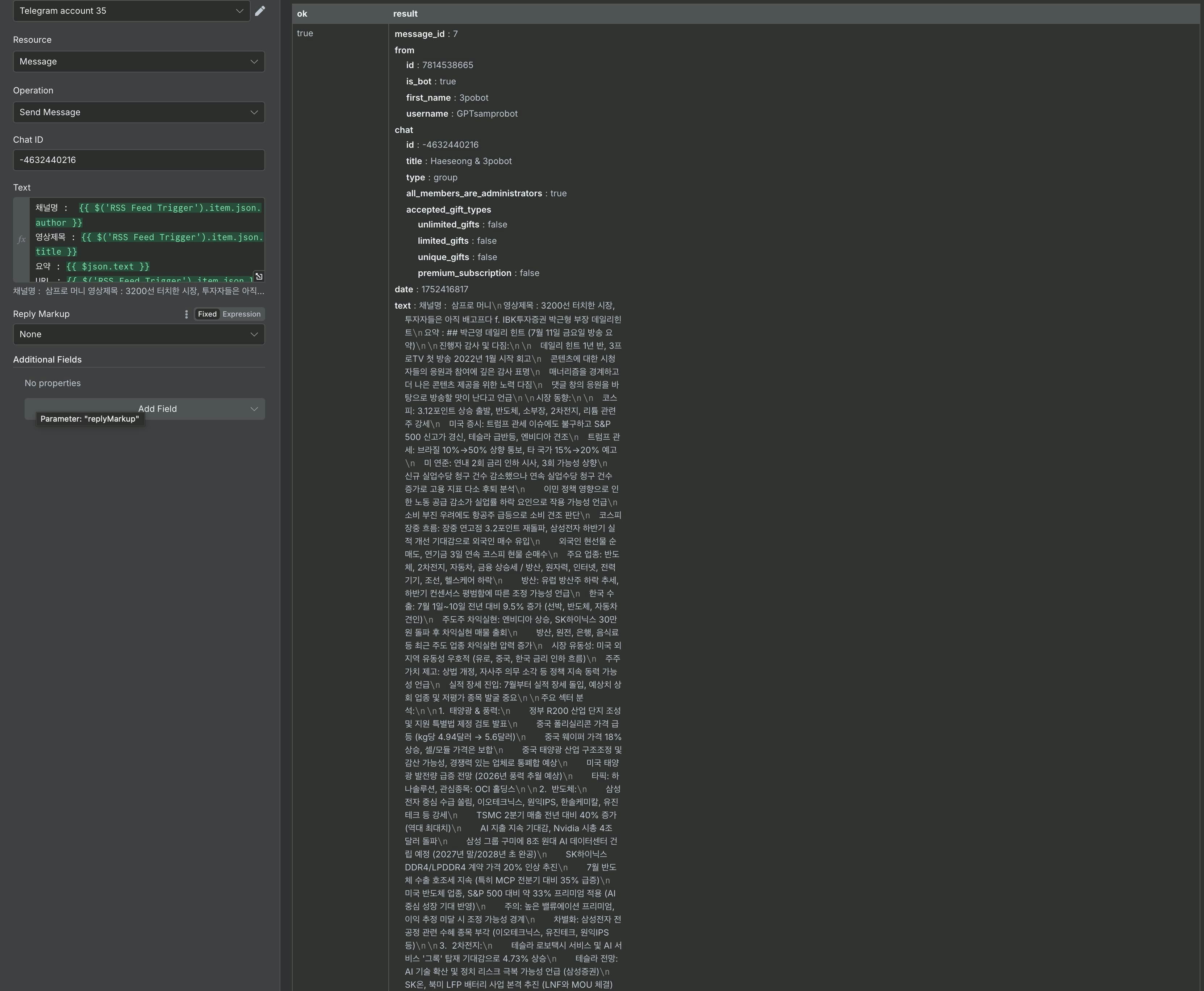The image size is (1204, 991).
Task: Select the type : group entry
Action: tap(432, 177)
